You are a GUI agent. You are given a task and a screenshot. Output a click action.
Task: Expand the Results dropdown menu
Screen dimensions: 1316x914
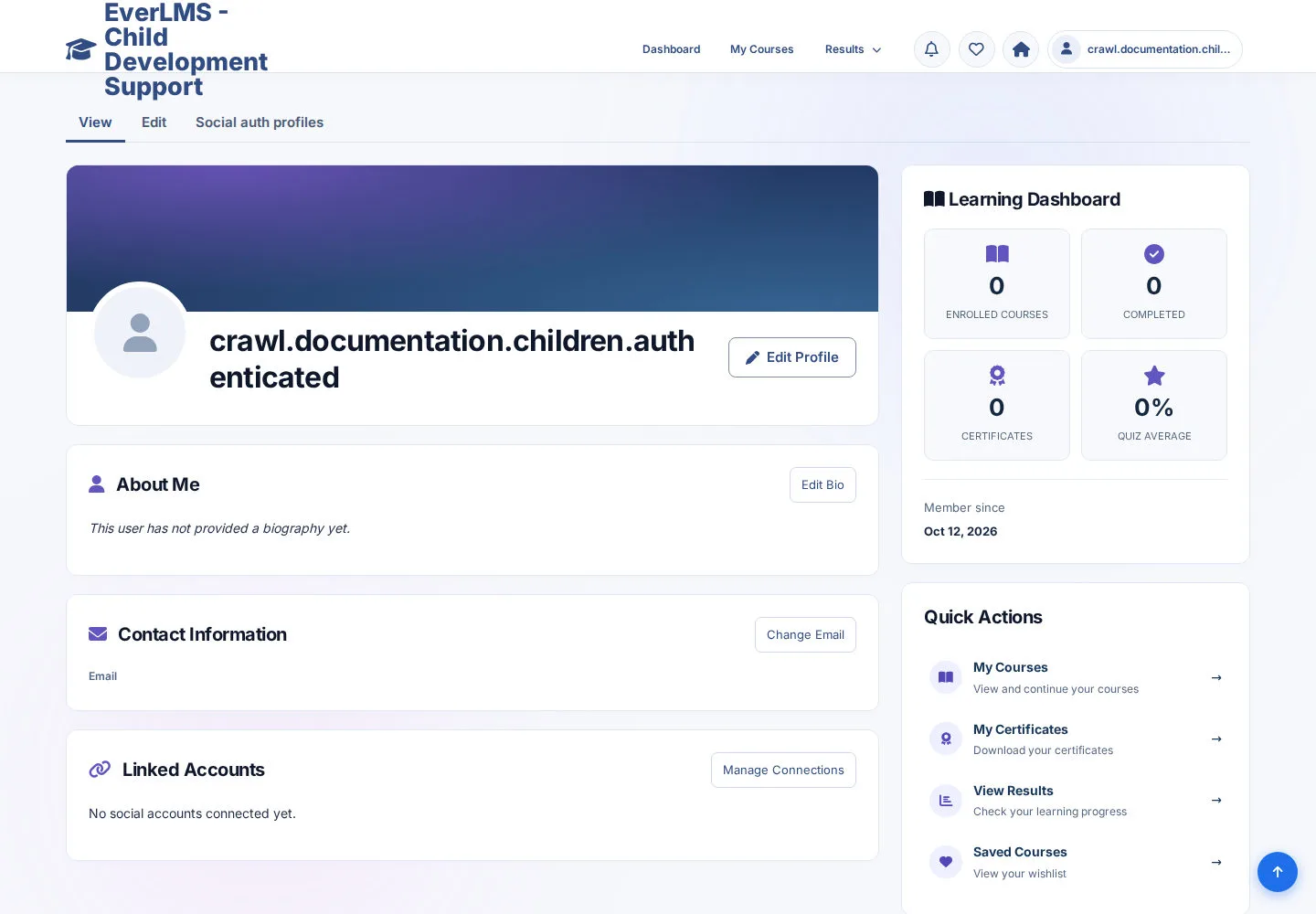coord(853,49)
